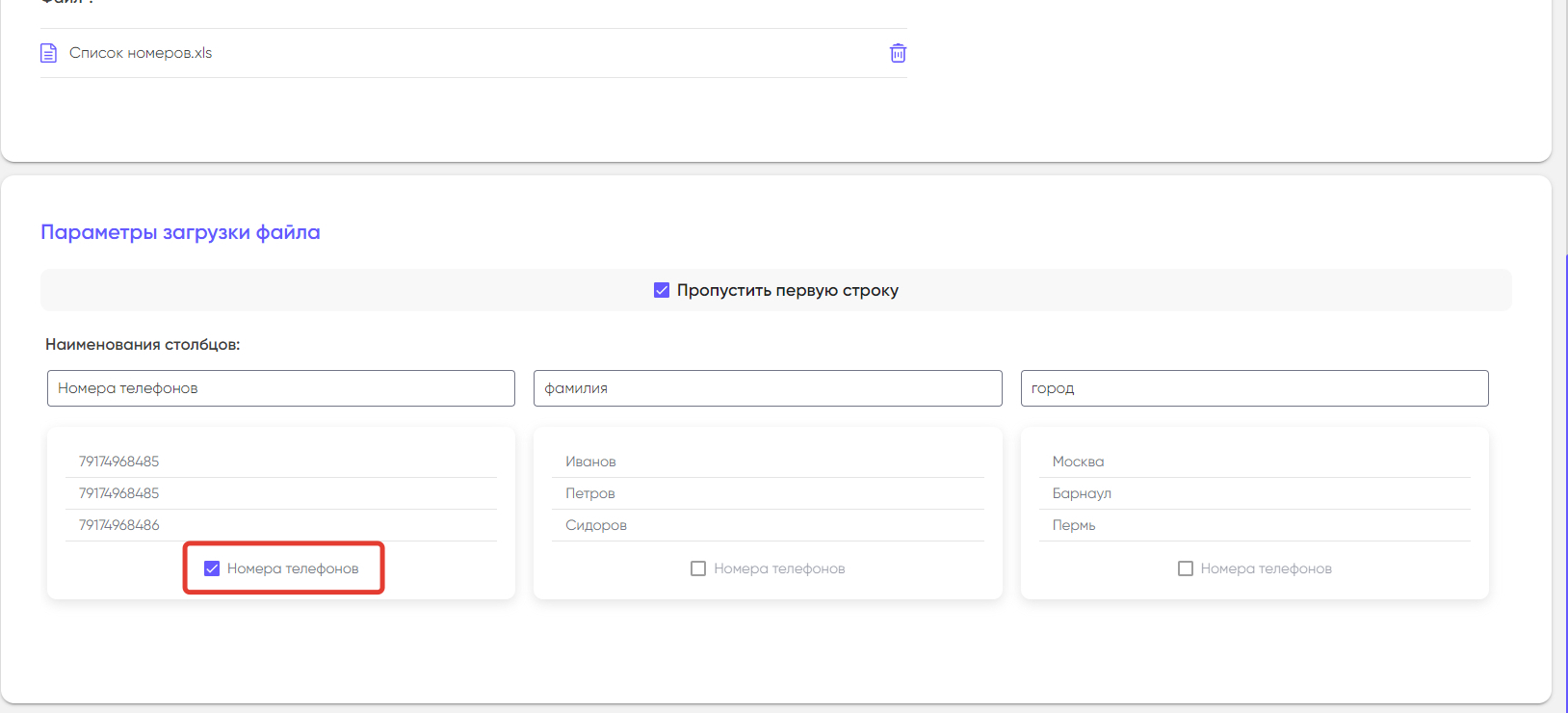
Task: Uncheck Пропустить первую строку checkbox
Action: tap(662, 290)
